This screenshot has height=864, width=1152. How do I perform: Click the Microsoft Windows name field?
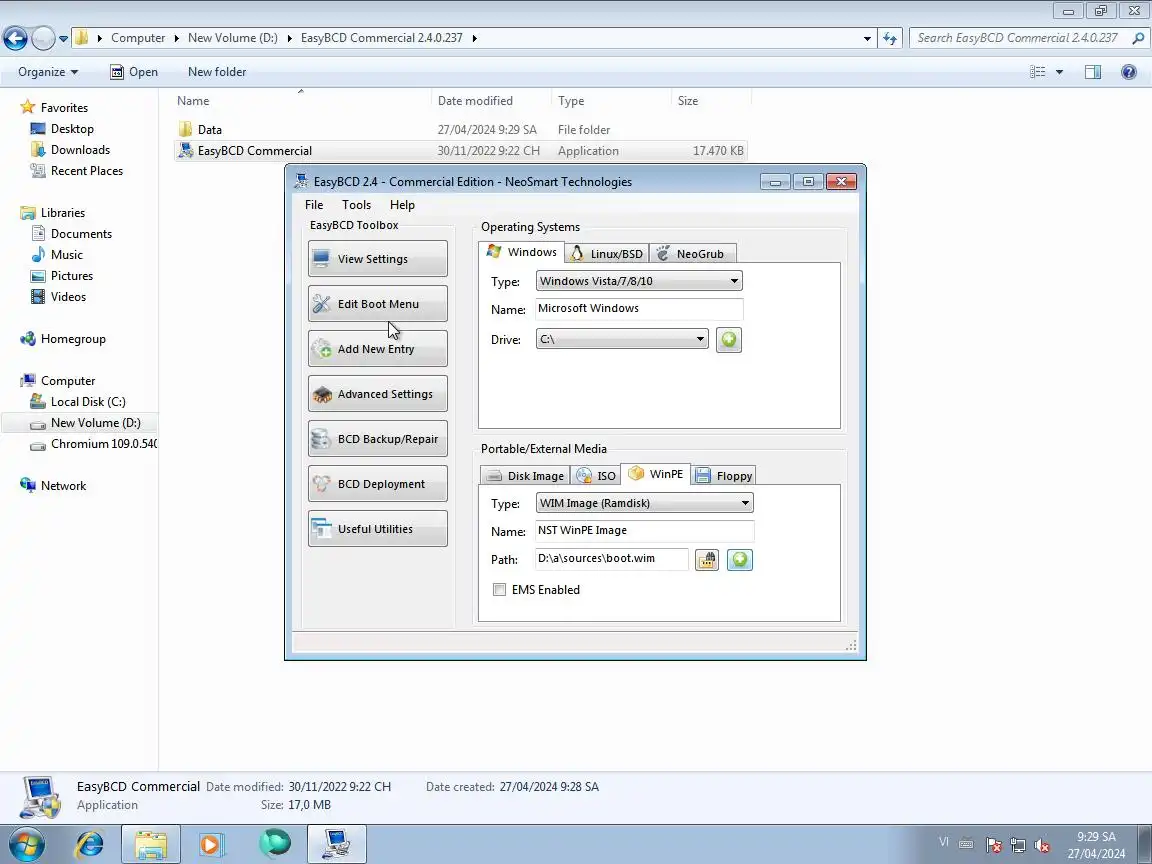(x=639, y=309)
